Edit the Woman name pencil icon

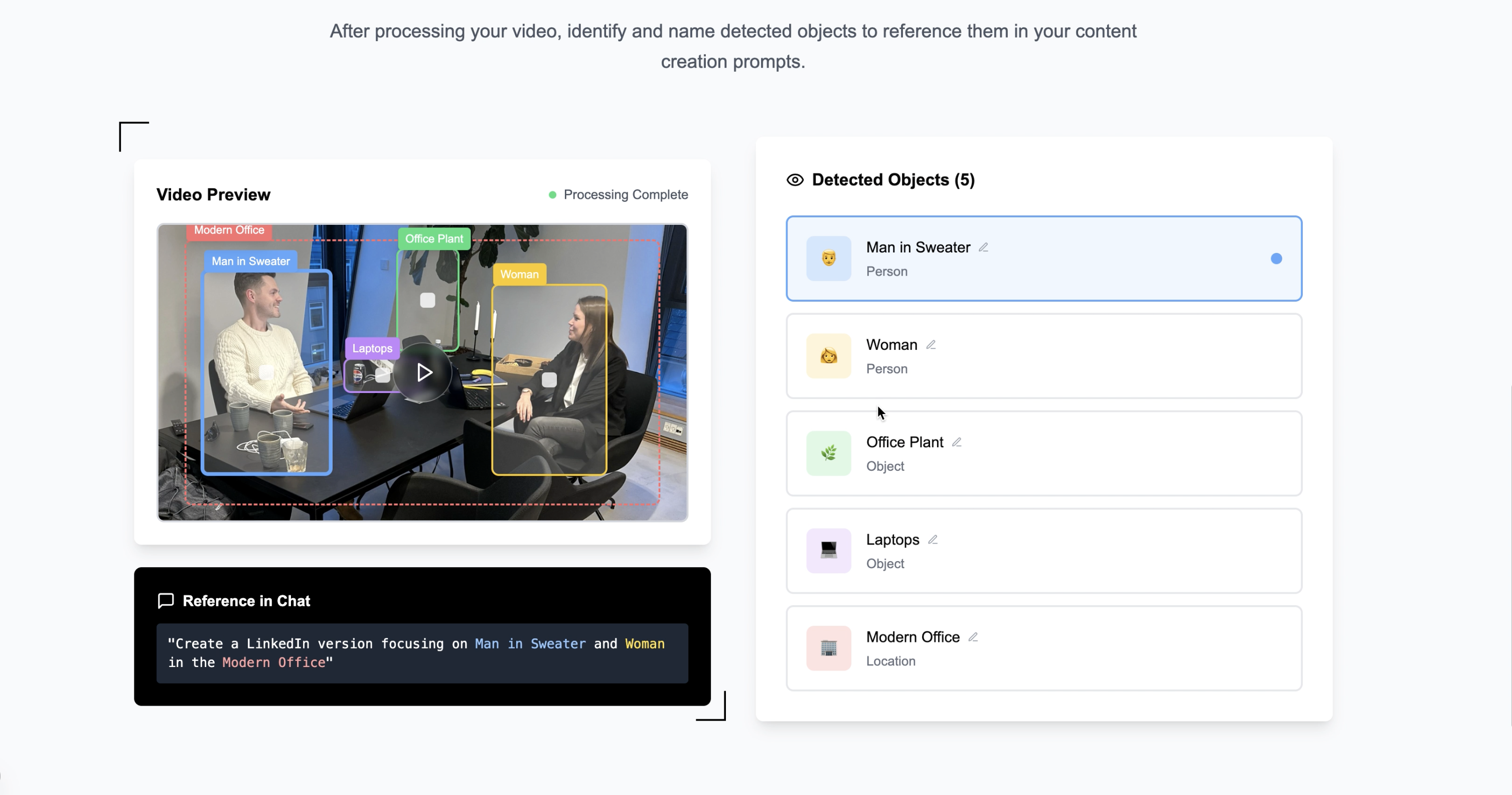click(931, 345)
